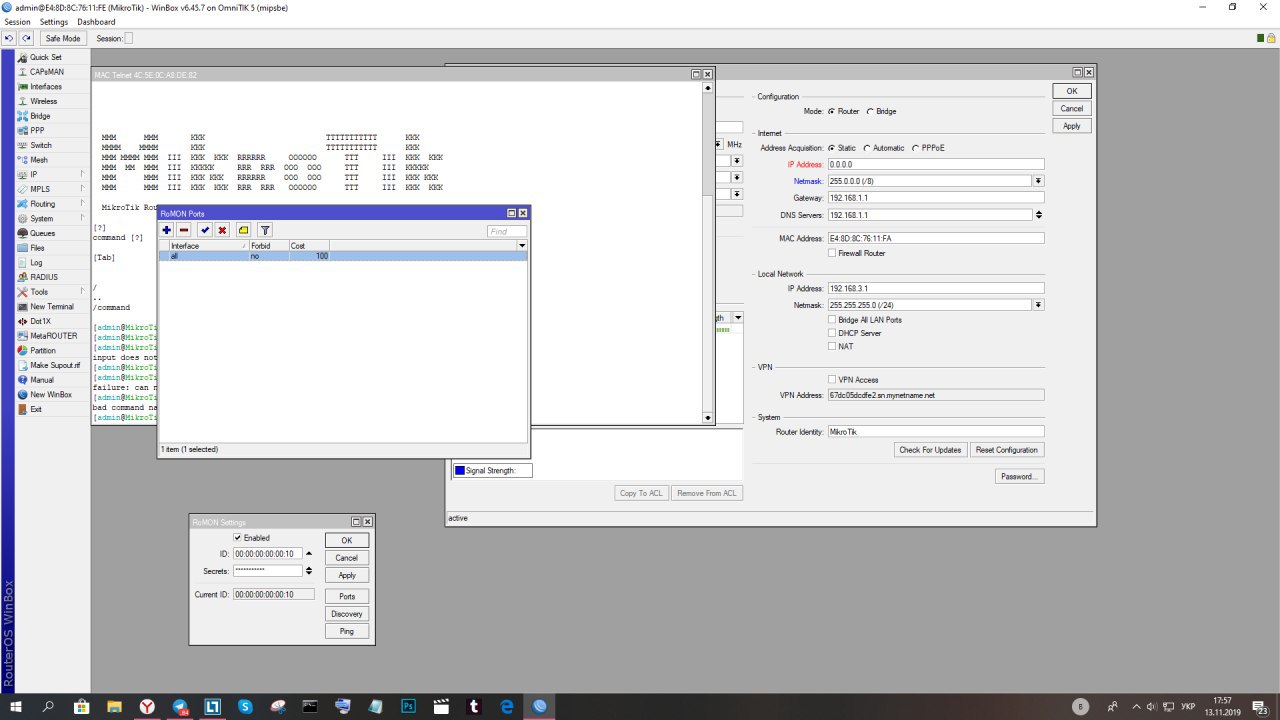Click the Reset Configuration button
1280x720 pixels.
(1007, 450)
